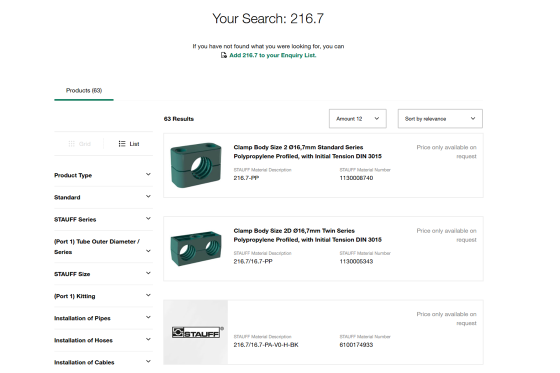This screenshot has height=373, width=560.
Task: Expand the STAUFF Size filter
Action: coord(103,274)
